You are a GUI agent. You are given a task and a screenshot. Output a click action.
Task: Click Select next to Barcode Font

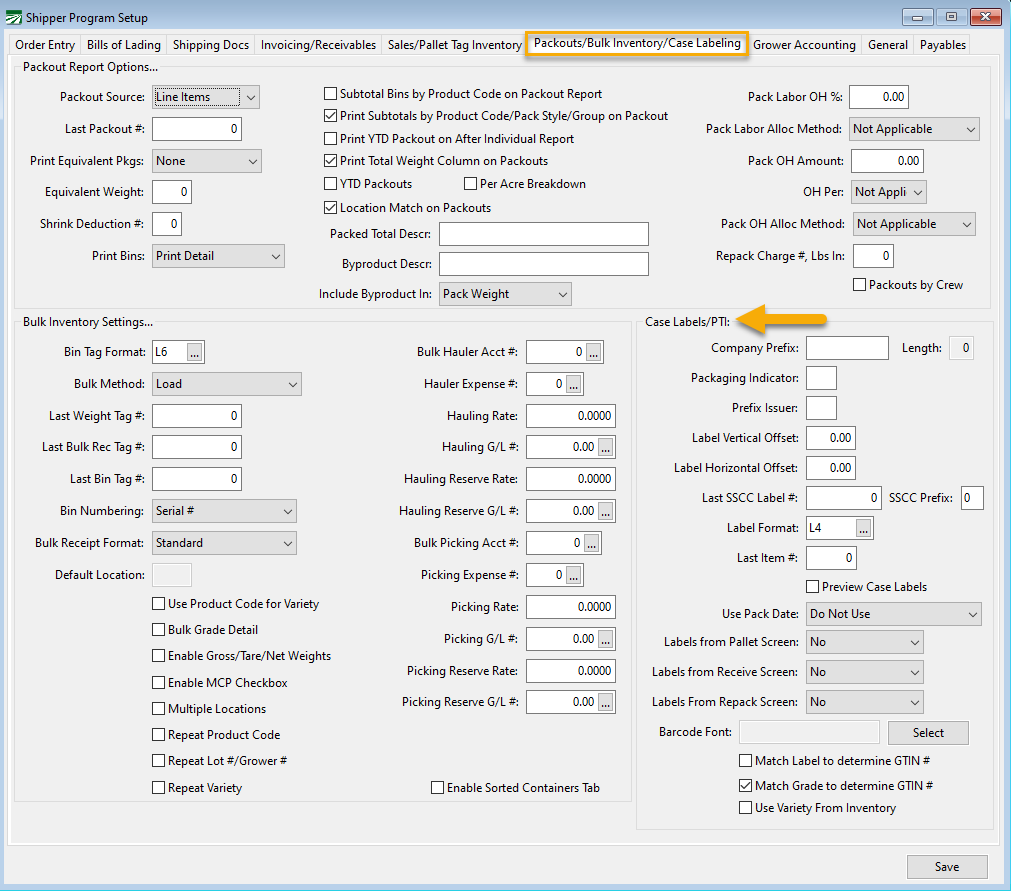pyautogui.click(x=928, y=733)
